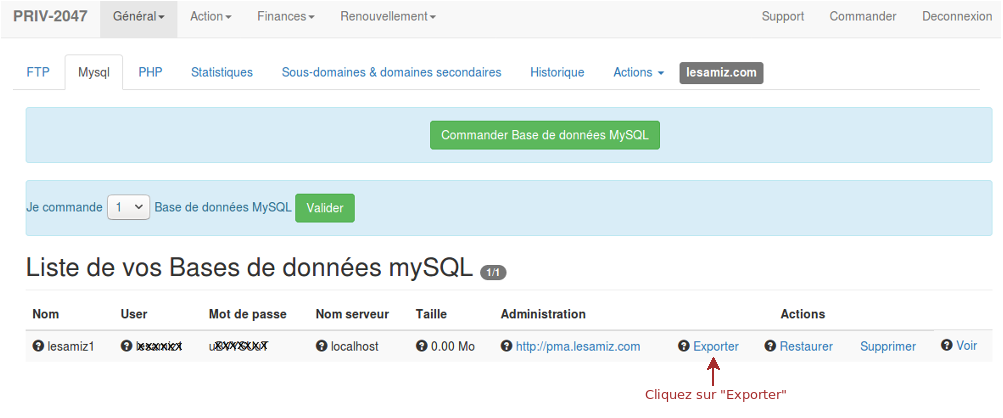Open the Général dropdown menu
Image resolution: width=1003 pixels, height=418 pixels.
(x=139, y=17)
